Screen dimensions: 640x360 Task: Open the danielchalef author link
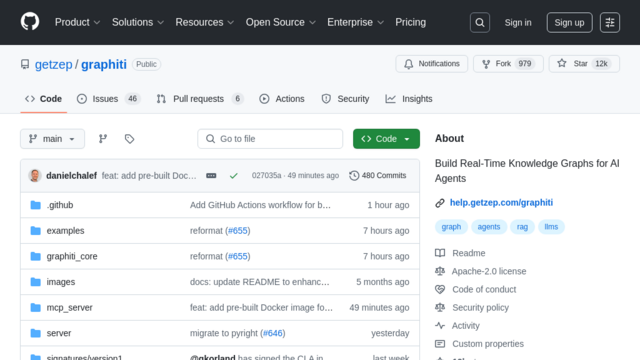(71, 176)
